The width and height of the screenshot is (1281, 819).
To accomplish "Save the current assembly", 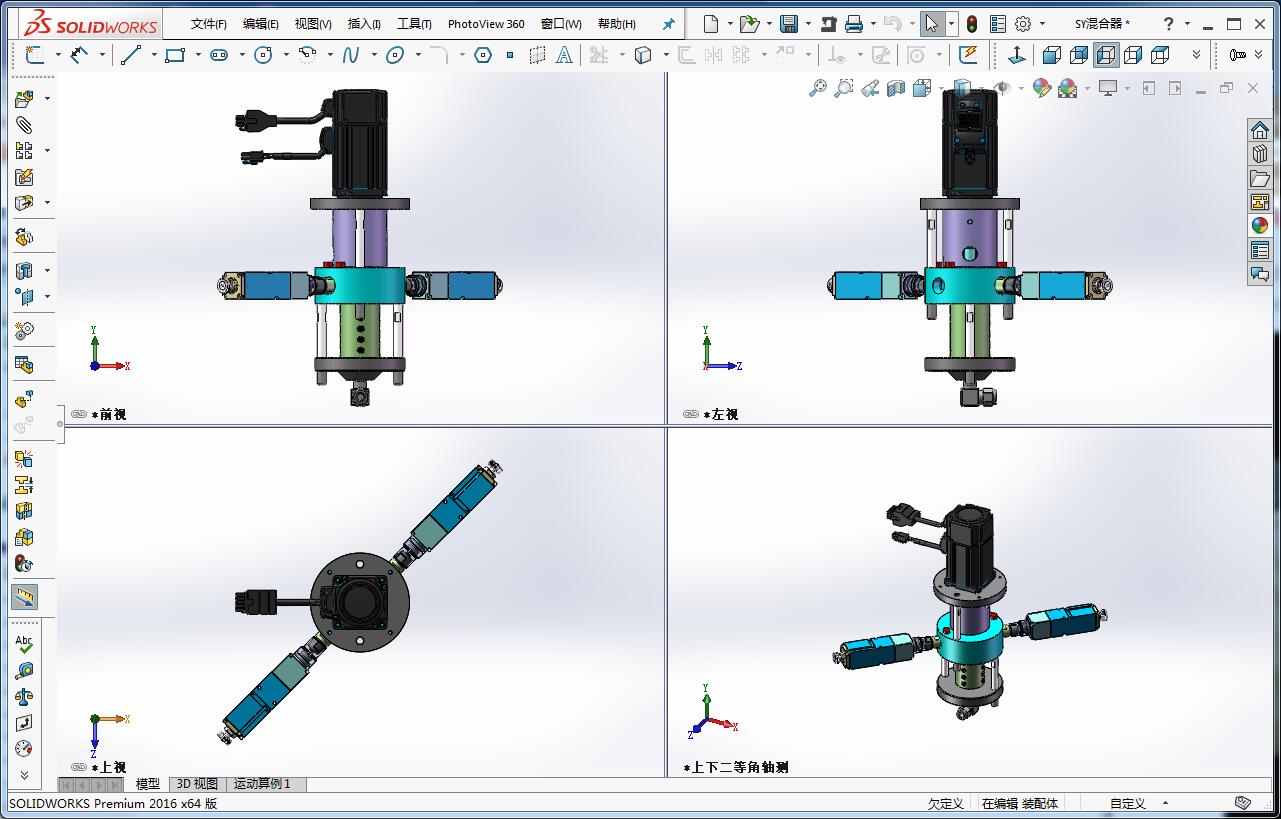I will tap(789, 24).
